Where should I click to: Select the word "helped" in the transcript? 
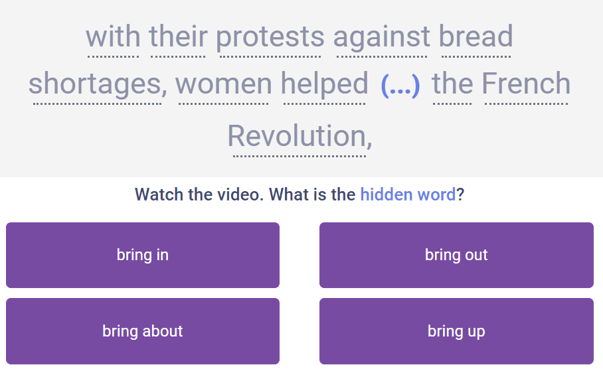coord(325,83)
